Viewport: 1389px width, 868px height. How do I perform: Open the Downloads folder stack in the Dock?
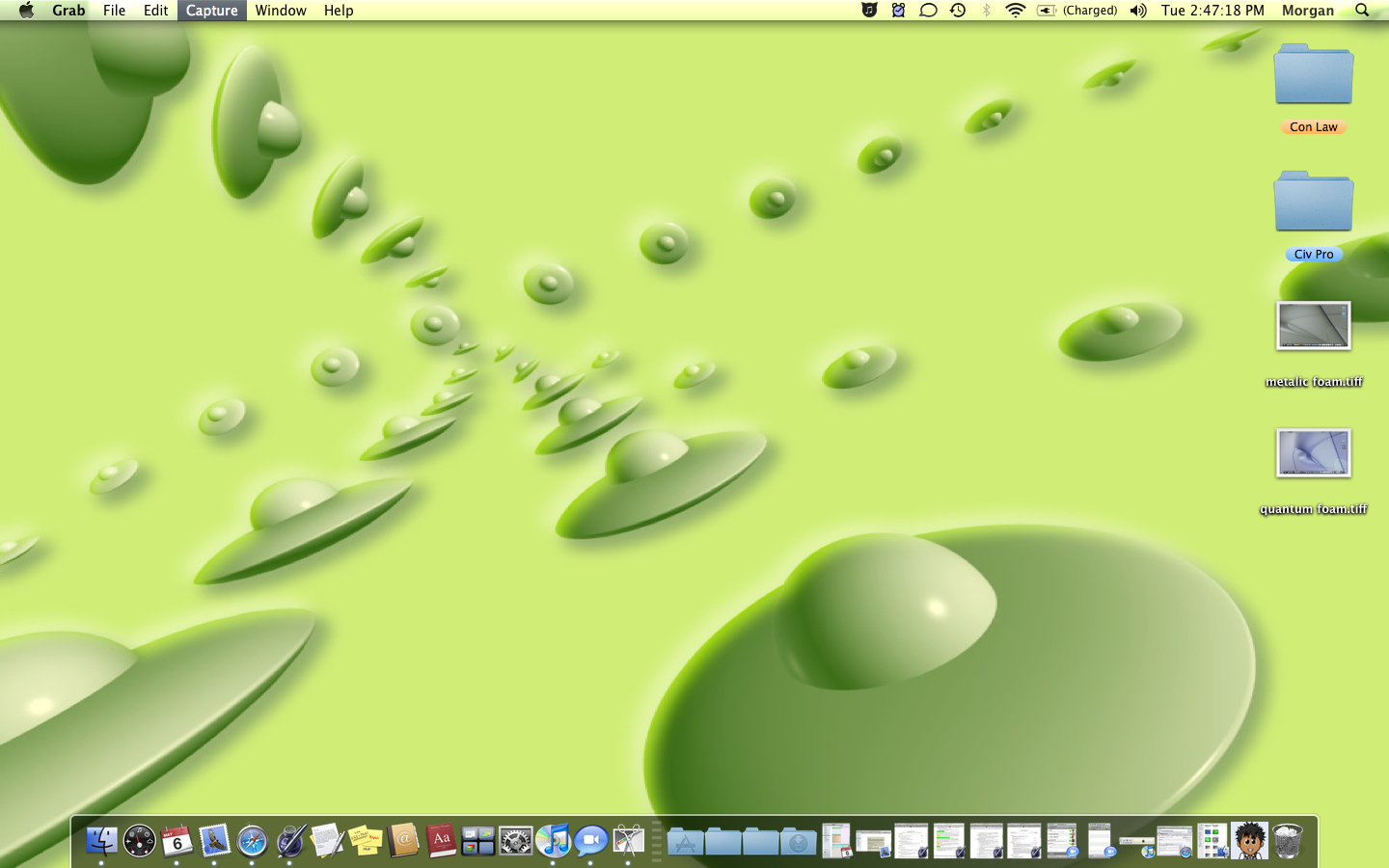coord(799,841)
